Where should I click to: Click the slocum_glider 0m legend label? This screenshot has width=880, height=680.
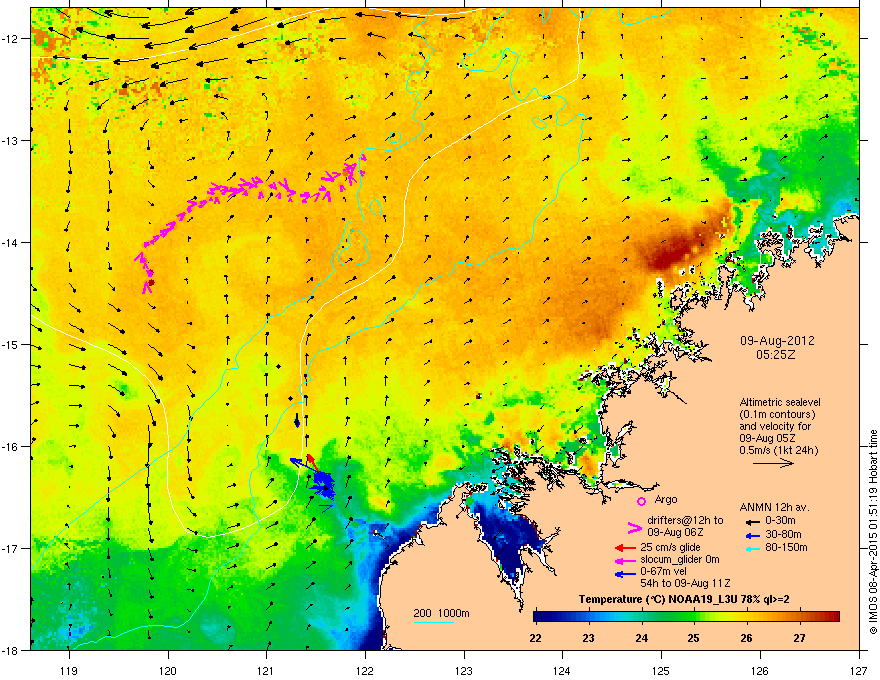(x=680, y=559)
